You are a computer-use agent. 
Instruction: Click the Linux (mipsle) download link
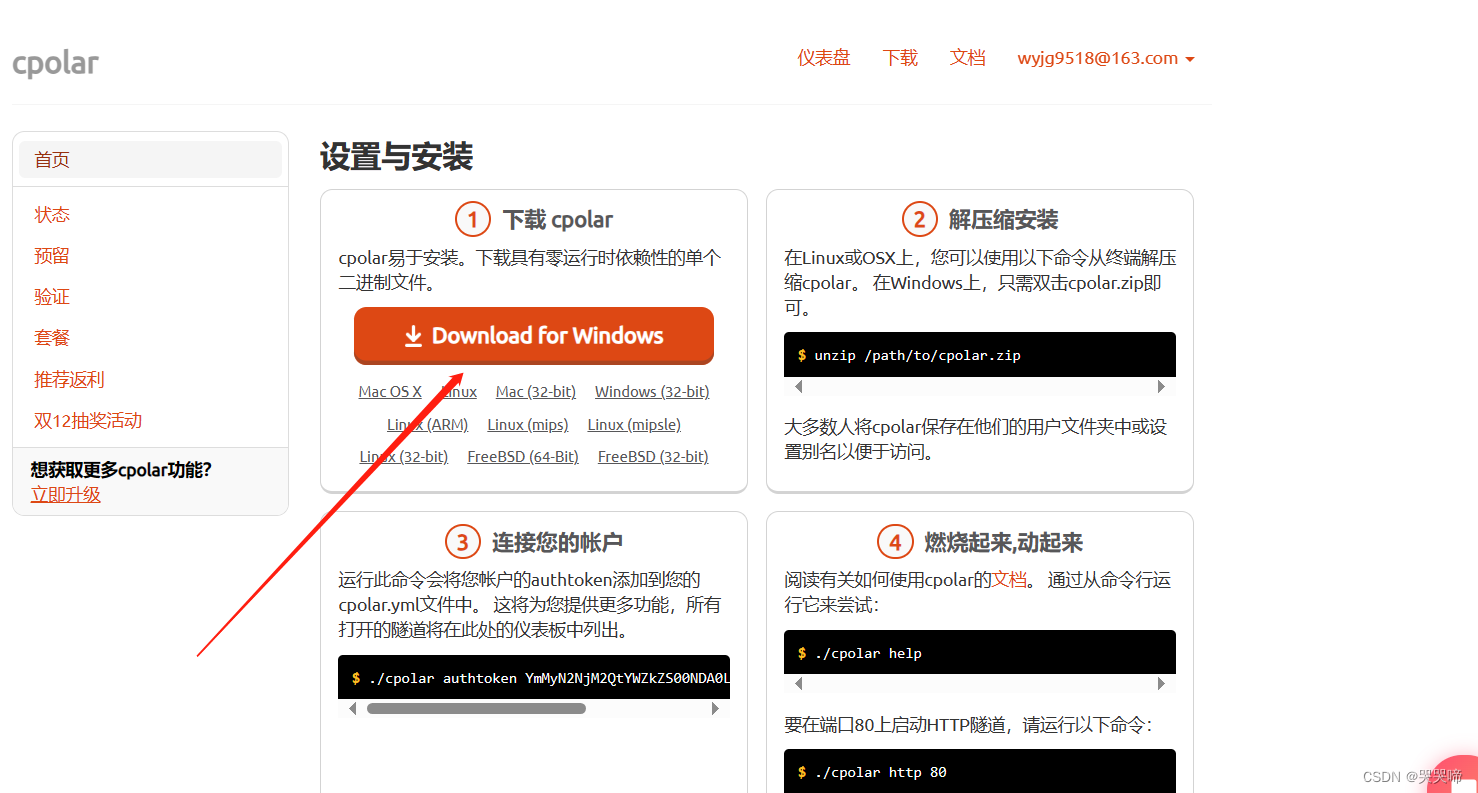(x=634, y=425)
